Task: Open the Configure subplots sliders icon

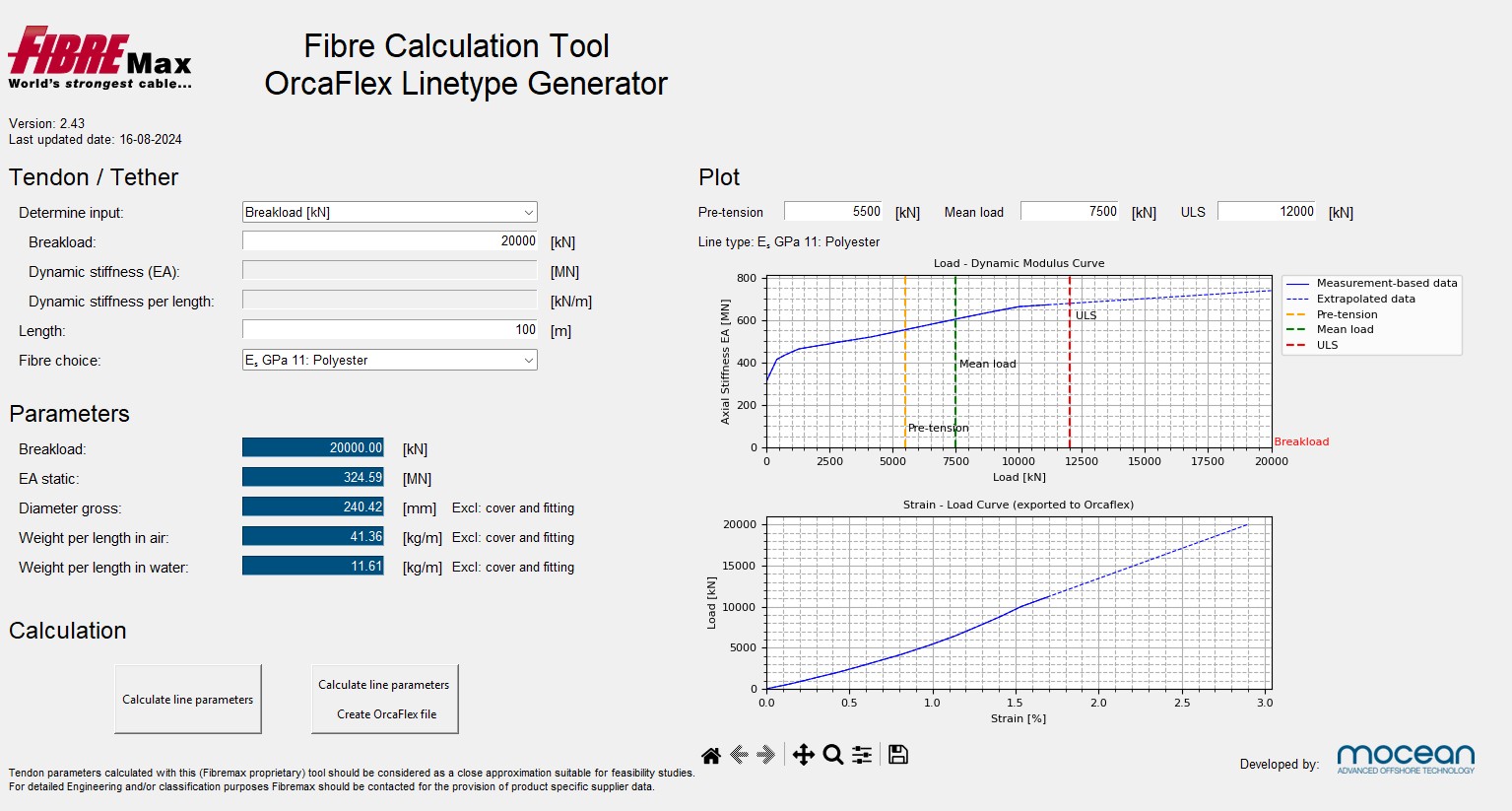Action: pyautogui.click(x=862, y=756)
